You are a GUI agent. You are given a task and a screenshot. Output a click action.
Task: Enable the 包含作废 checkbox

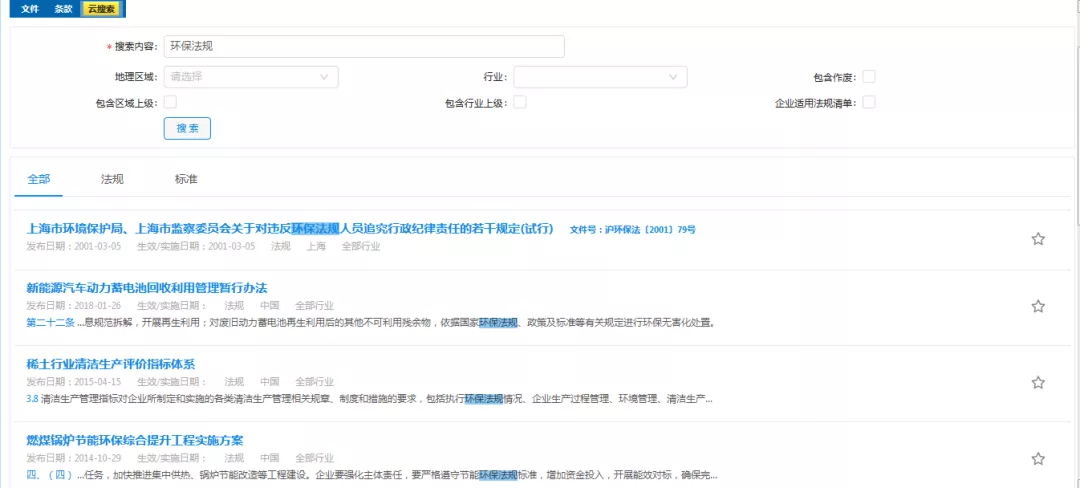click(869, 76)
